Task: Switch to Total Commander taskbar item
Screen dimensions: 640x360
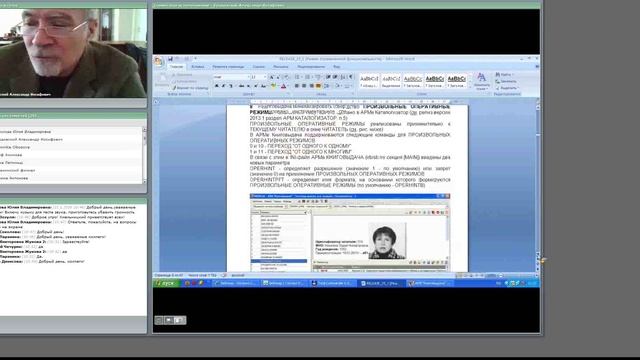Action: click(x=333, y=283)
